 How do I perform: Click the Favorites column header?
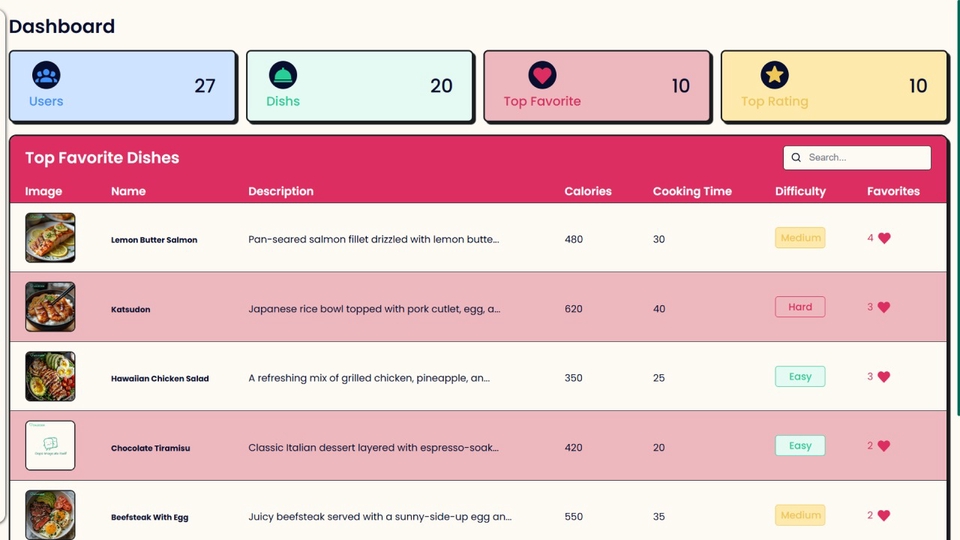click(x=893, y=191)
